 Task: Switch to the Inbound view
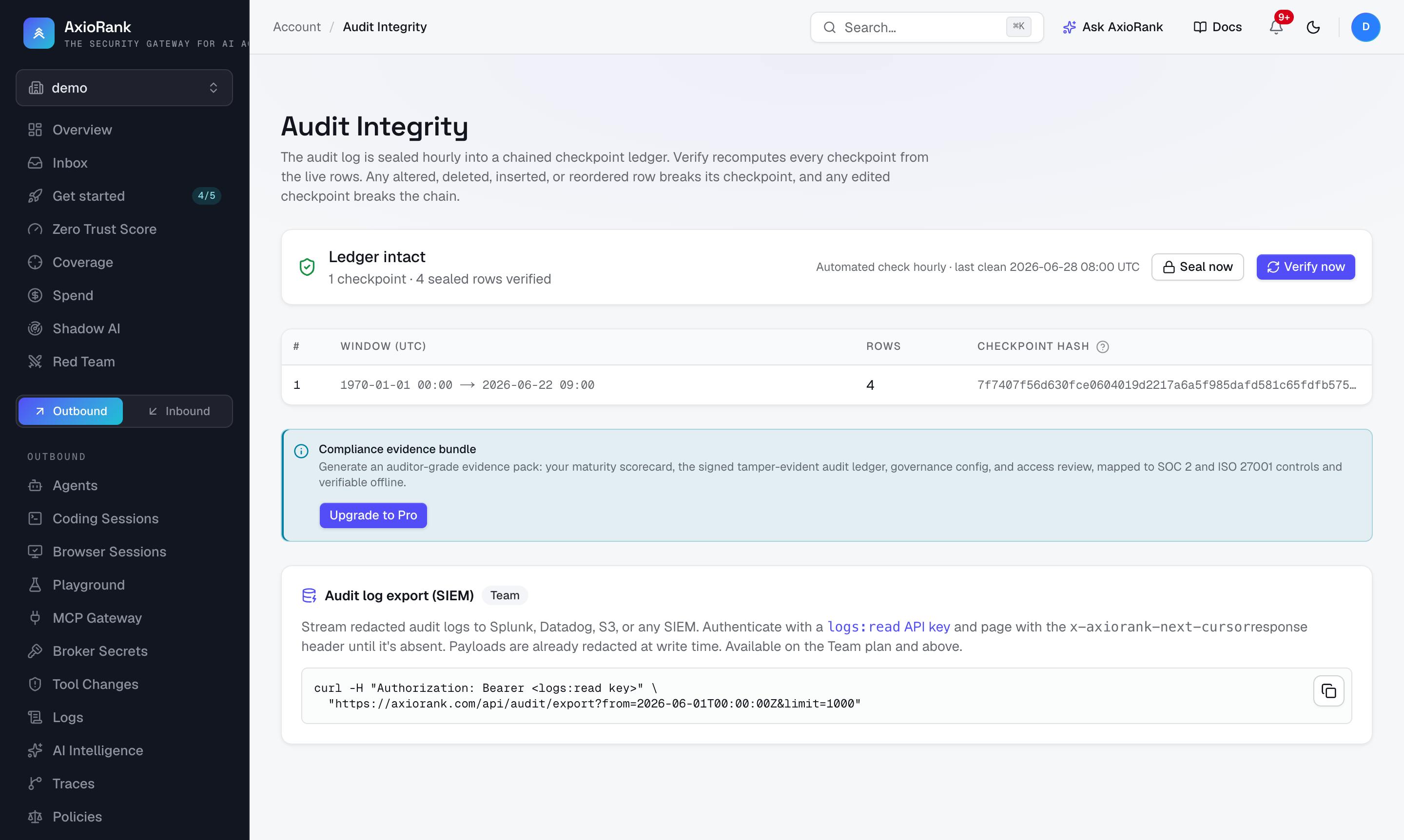tap(179, 411)
